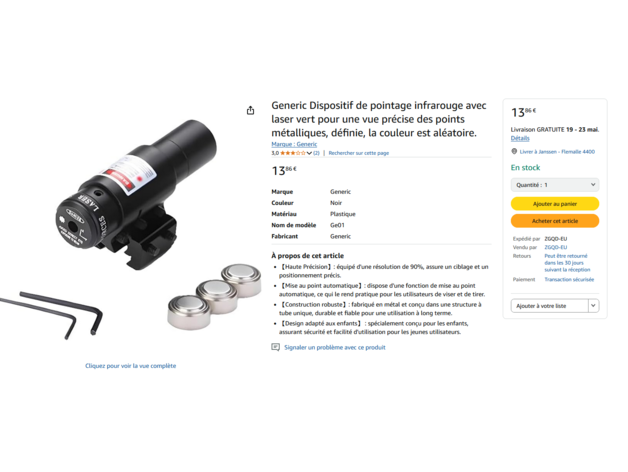The height and width of the screenshot is (472, 628).
Task: Click Rechercher sur cette page link
Action: tap(358, 153)
